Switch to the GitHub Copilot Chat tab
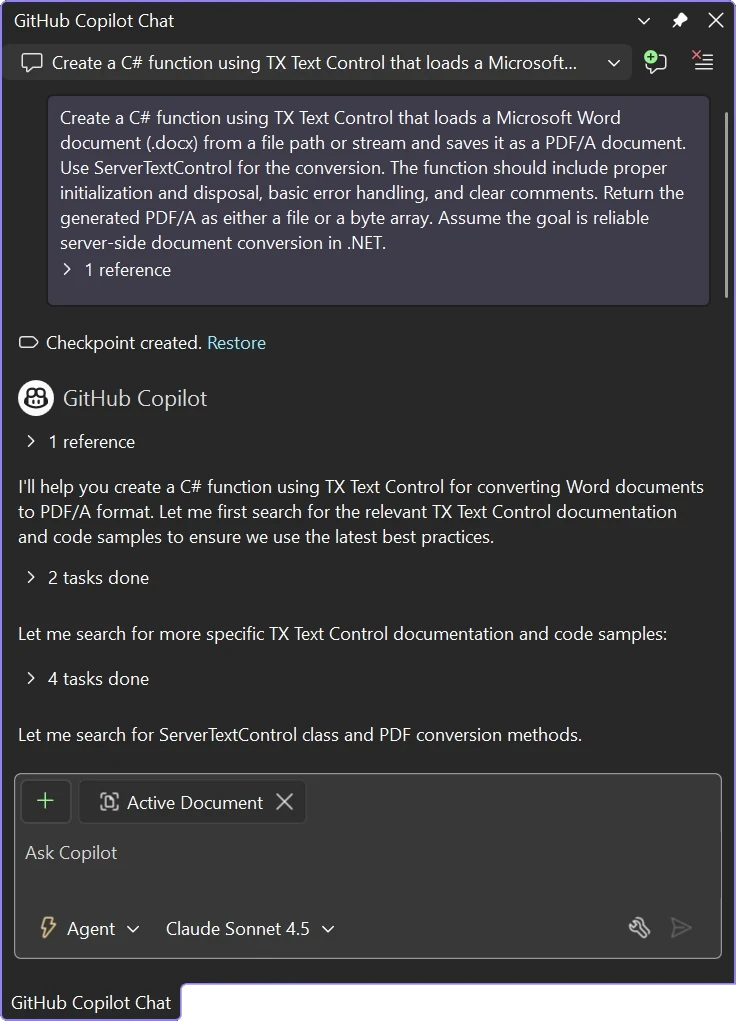 pyautogui.click(x=91, y=1002)
